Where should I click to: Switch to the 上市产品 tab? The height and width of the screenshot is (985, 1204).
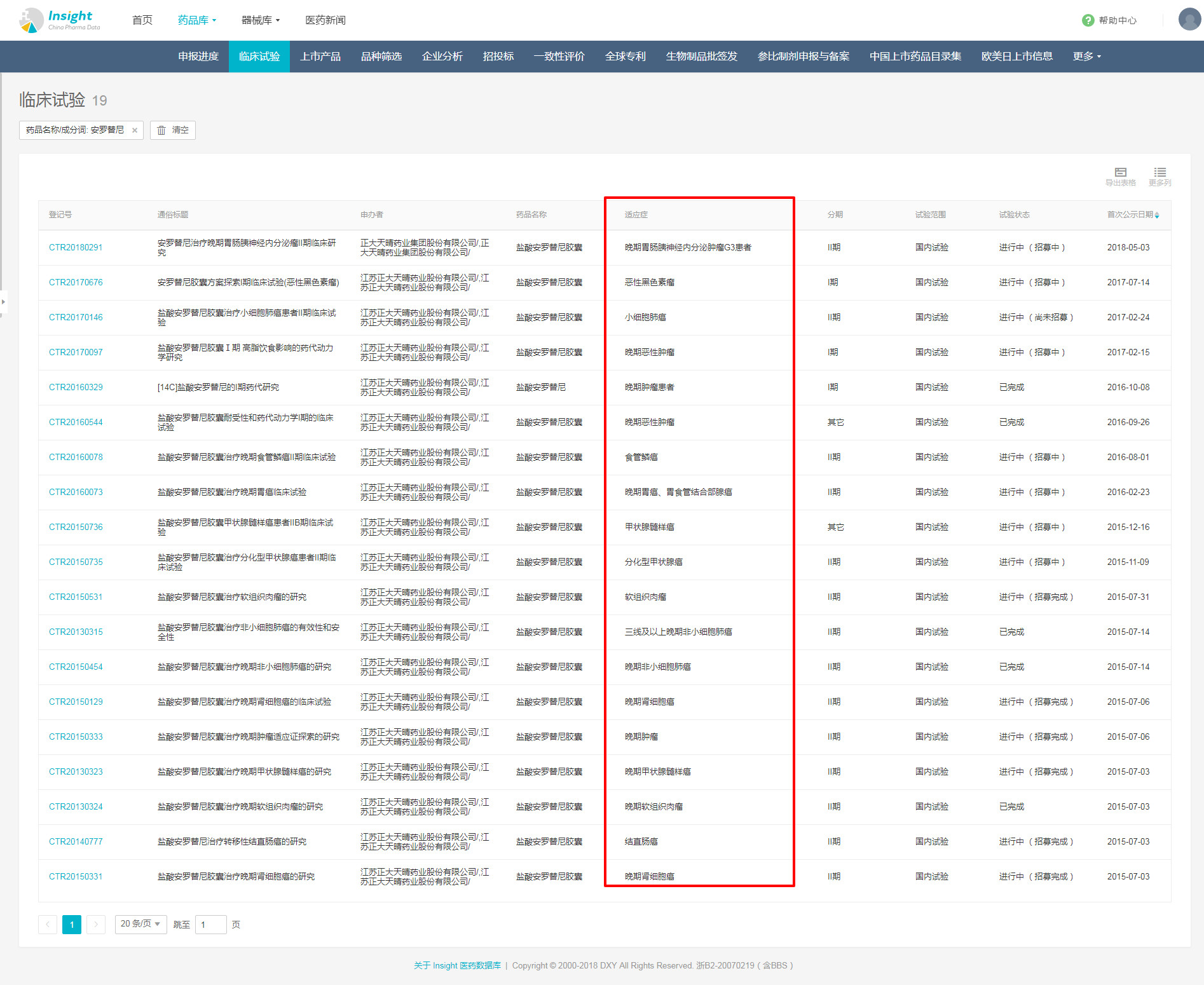[320, 57]
